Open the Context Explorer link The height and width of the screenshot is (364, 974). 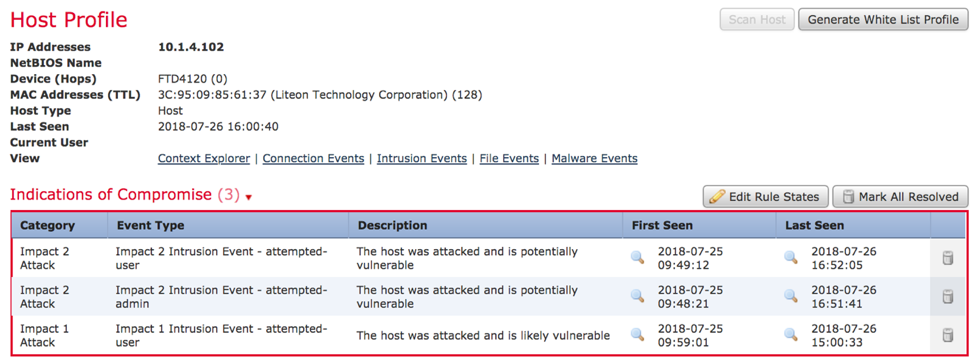204,158
